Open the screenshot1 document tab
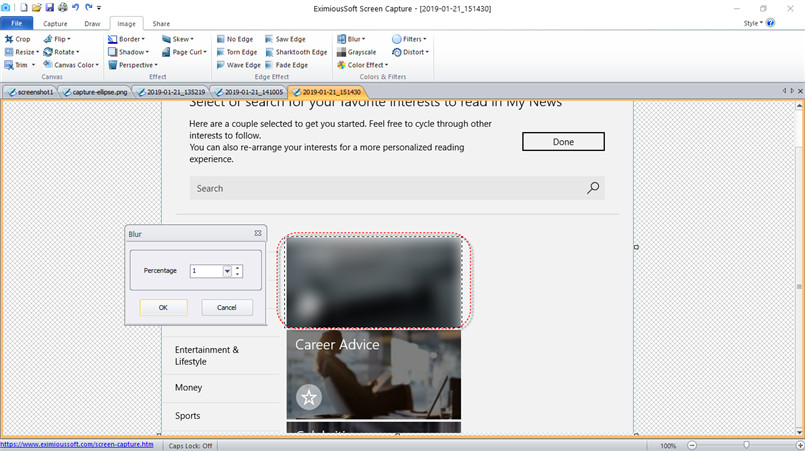This screenshot has height=451, width=805. tap(31, 92)
